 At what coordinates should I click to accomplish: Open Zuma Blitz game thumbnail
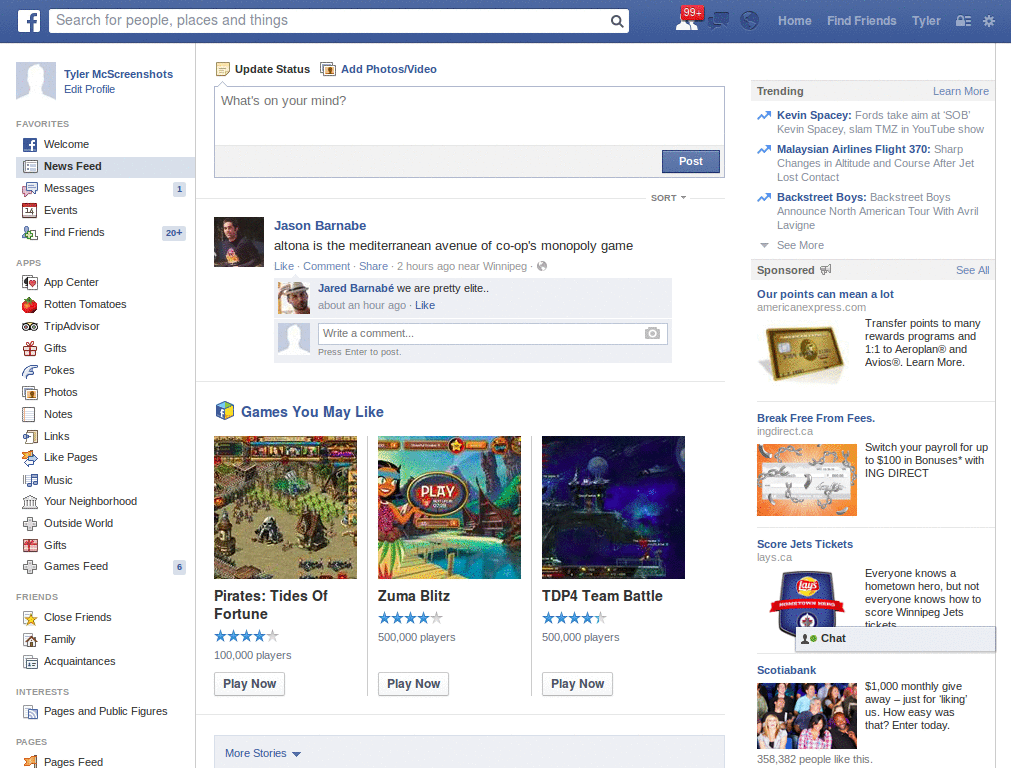449,507
